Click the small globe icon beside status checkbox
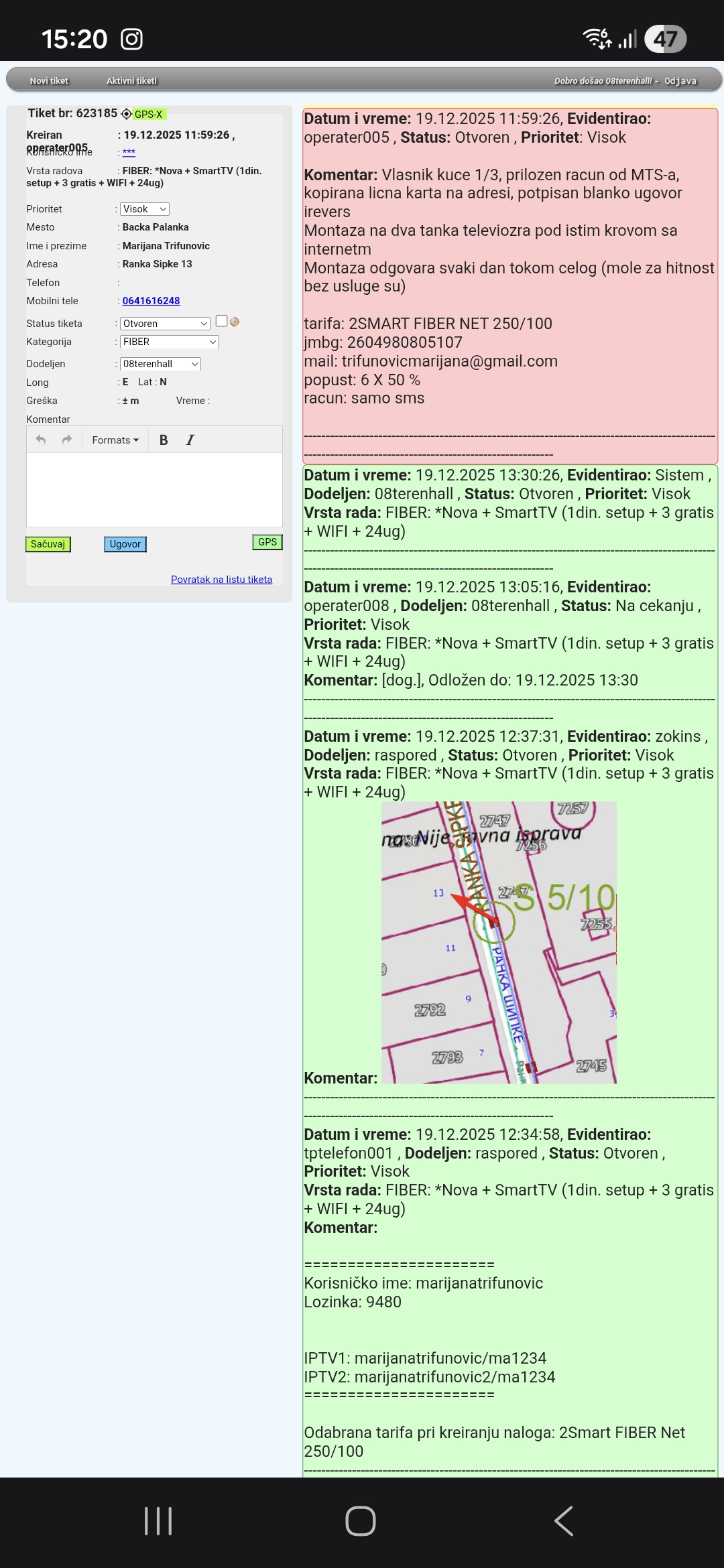This screenshot has width=724, height=1568. coord(235,322)
